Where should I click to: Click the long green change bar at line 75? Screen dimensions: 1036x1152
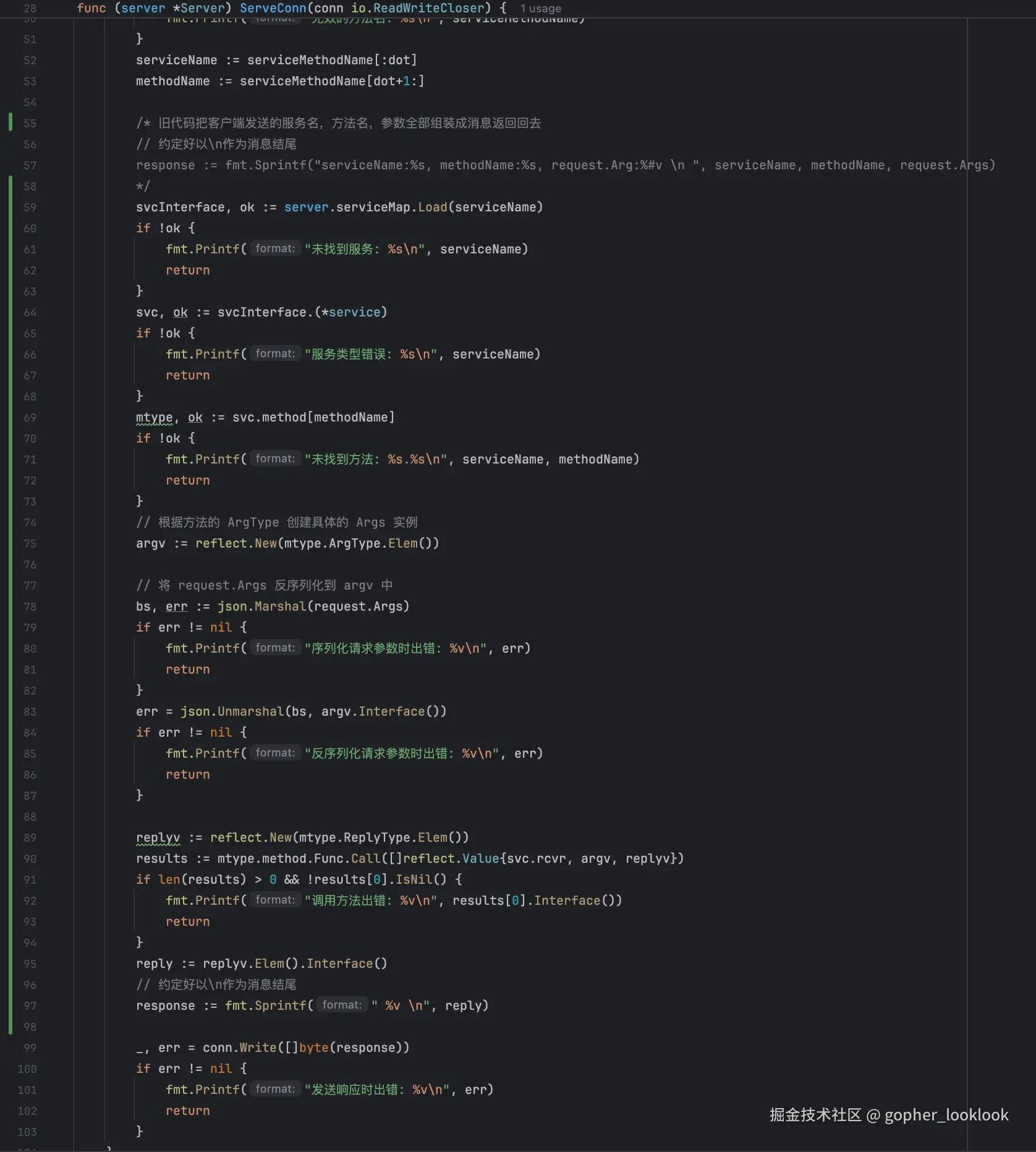(11, 543)
